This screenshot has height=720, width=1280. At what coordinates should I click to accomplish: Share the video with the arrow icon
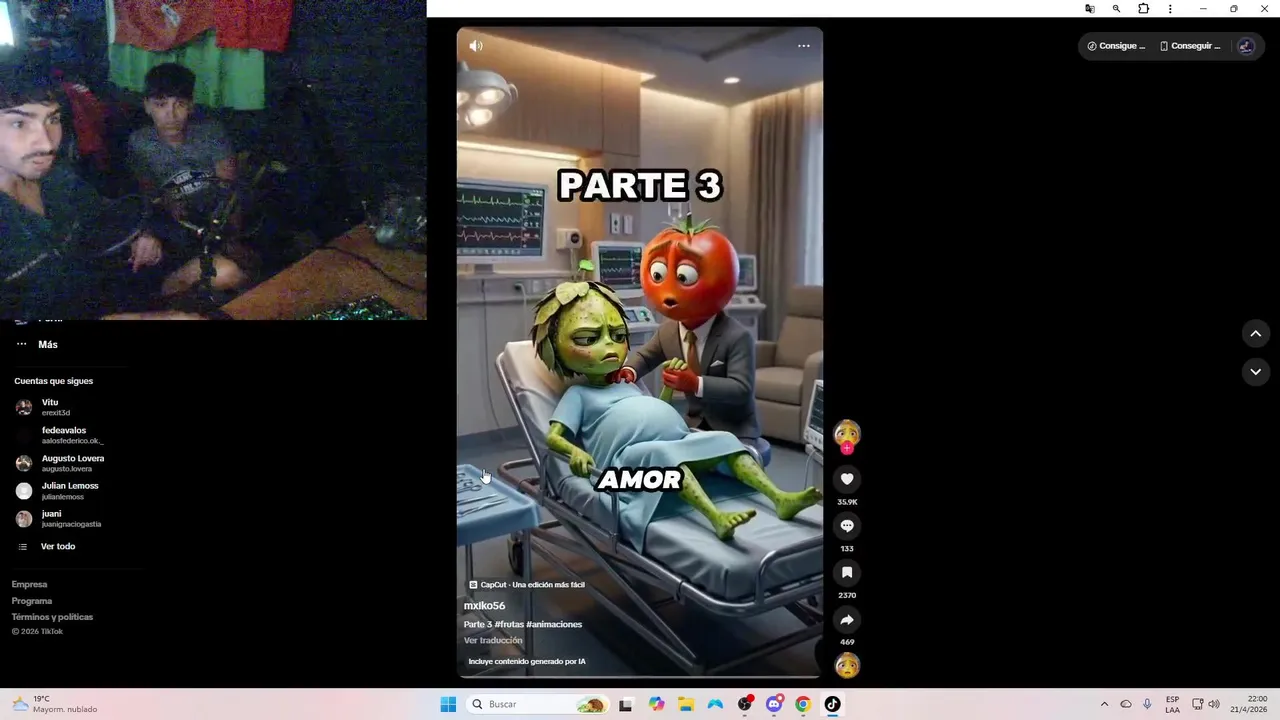click(847, 620)
